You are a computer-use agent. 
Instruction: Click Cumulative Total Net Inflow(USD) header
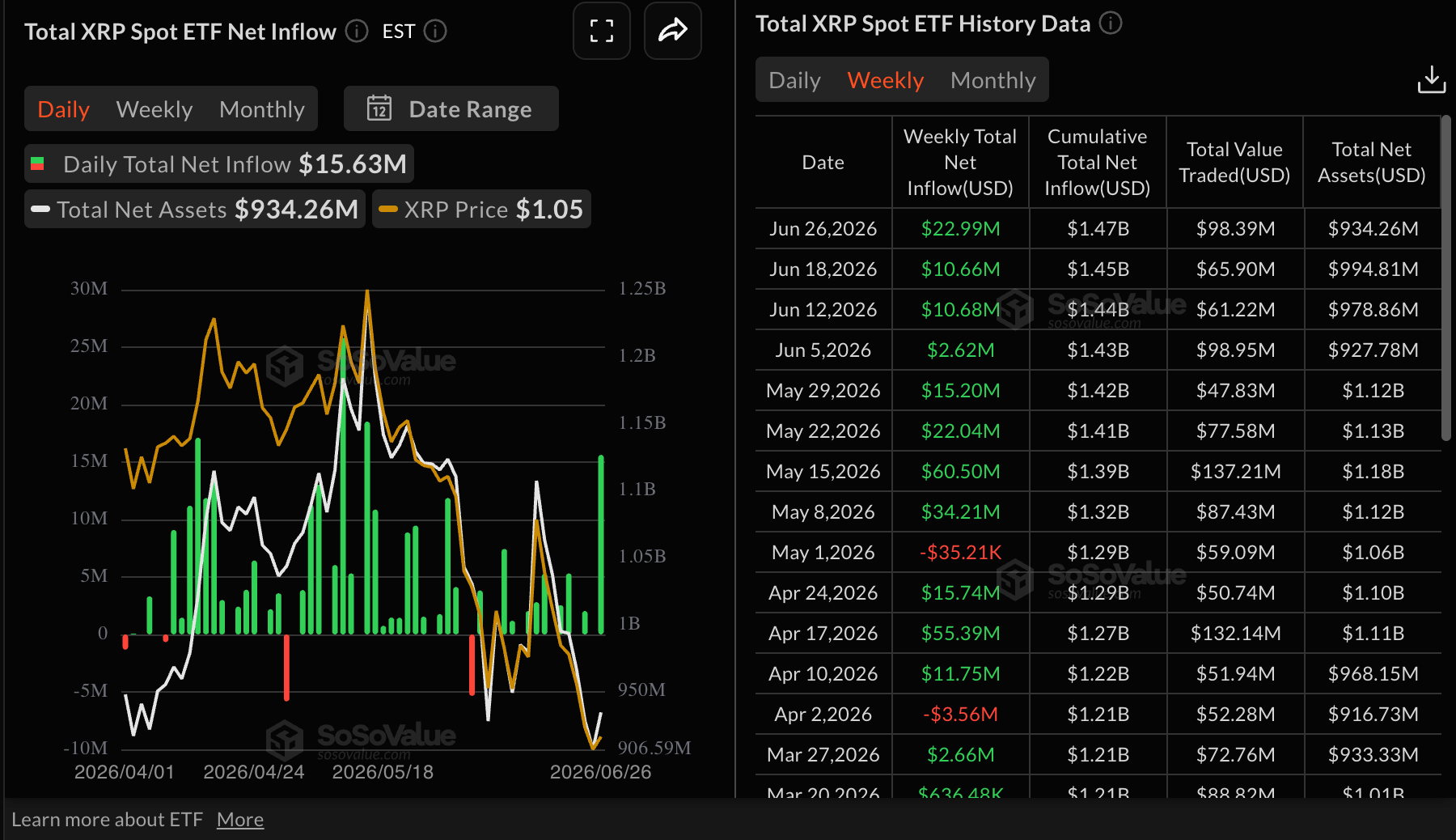(1098, 163)
